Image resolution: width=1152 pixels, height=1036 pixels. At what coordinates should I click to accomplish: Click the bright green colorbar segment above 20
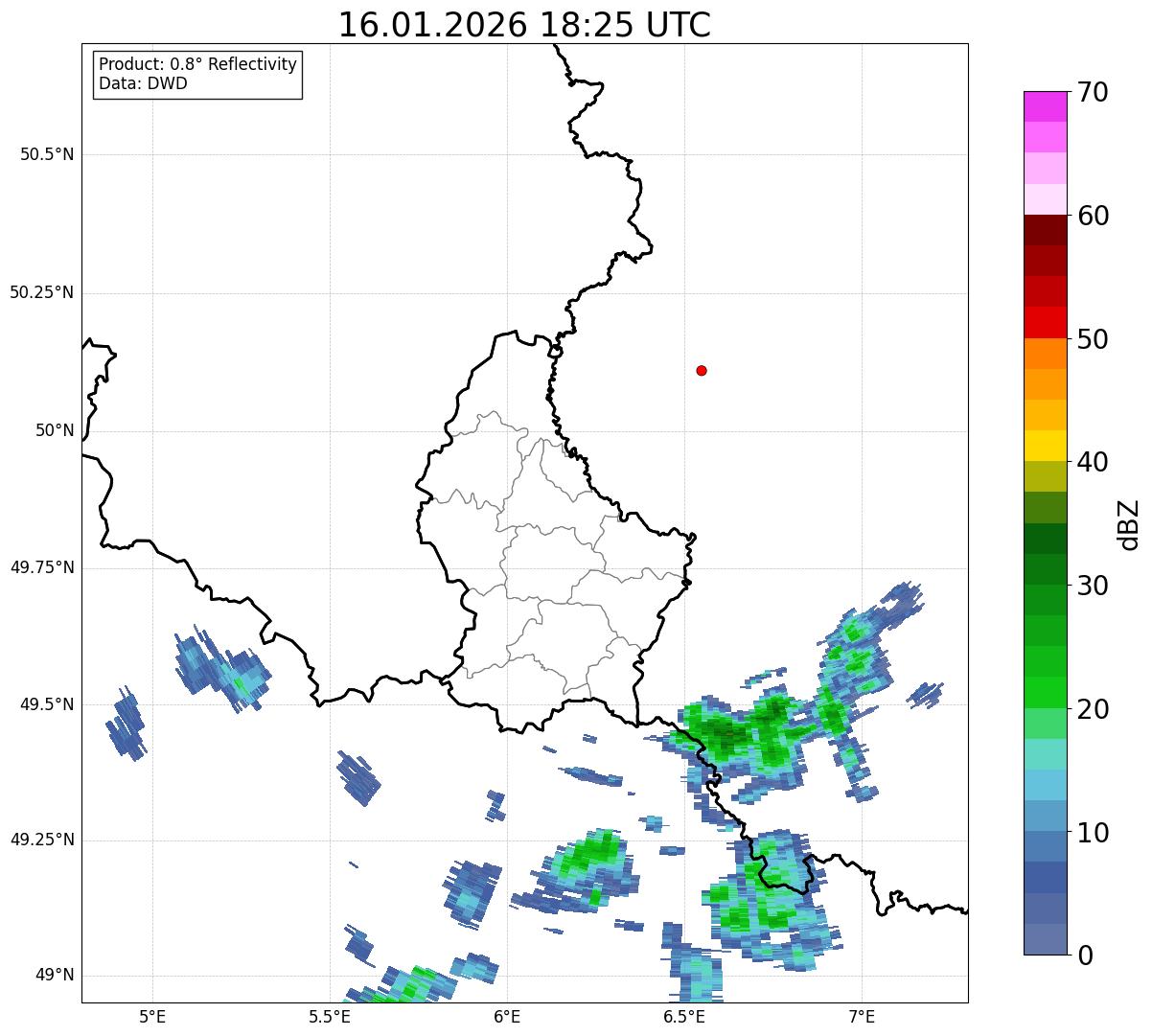pos(1045,693)
